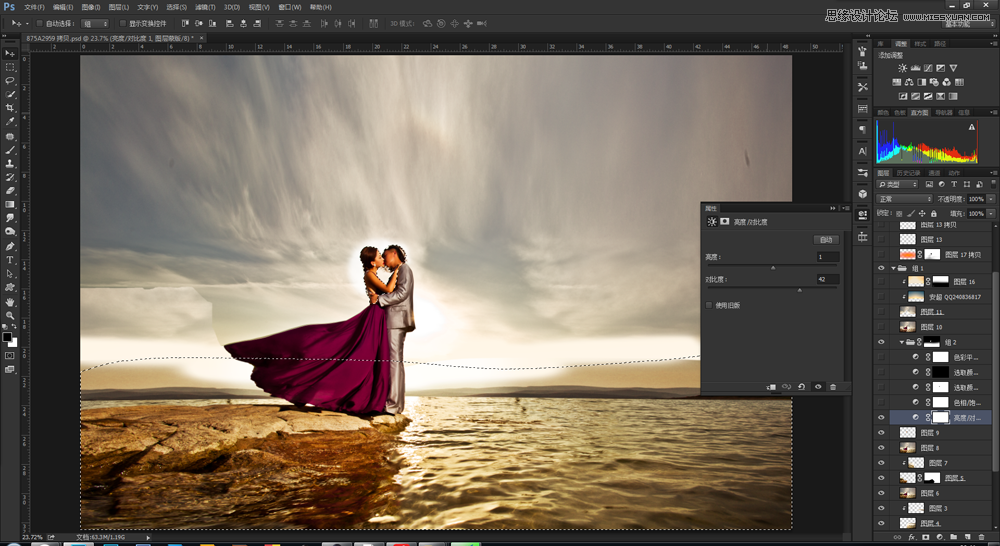Image resolution: width=1000 pixels, height=546 pixels.
Task: Collapse the 组 1 group triangle
Action: pyautogui.click(x=893, y=269)
